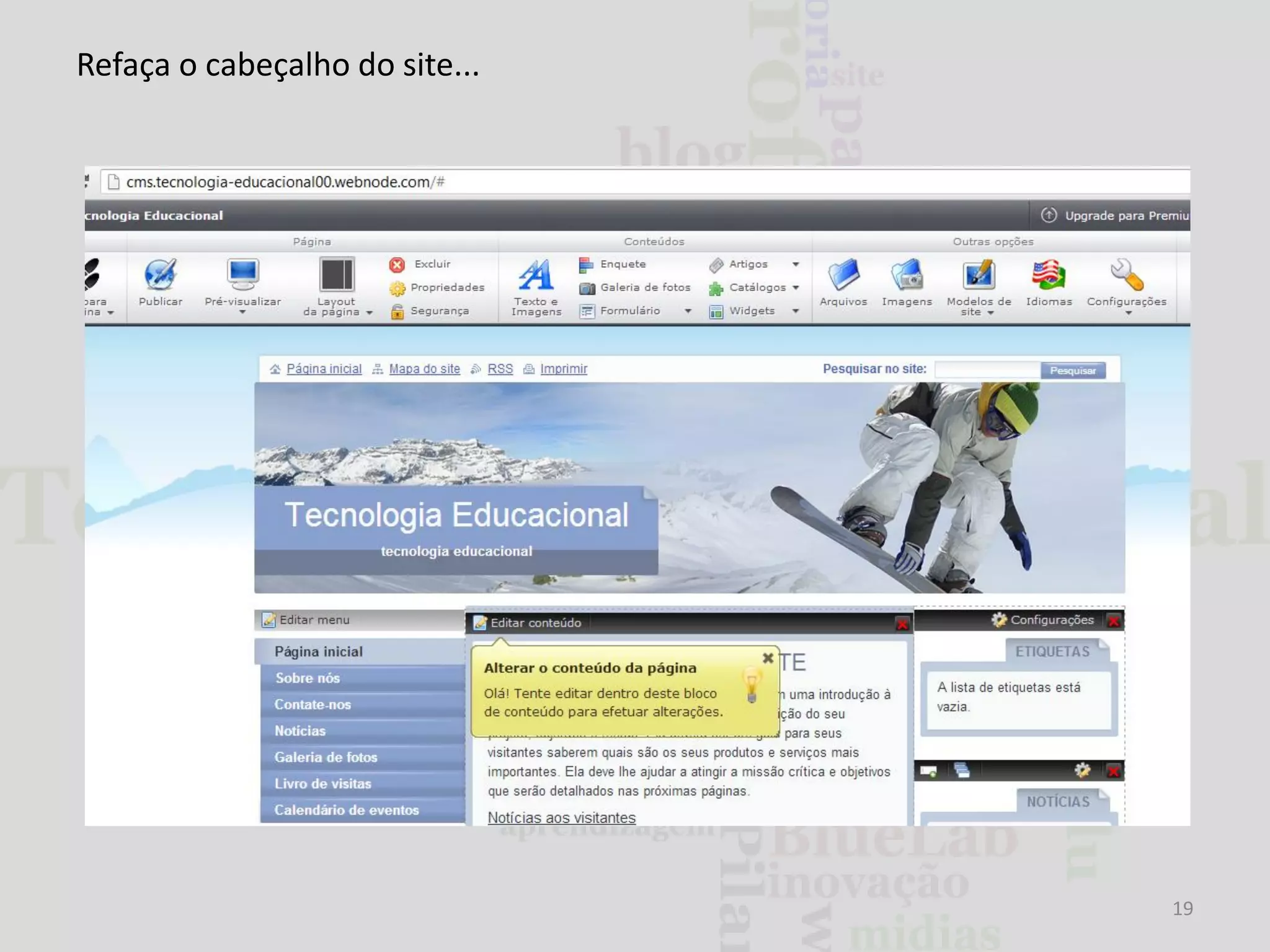Expand the Configurações toolbar dropdown arrow
This screenshot has width=1270, height=952.
pyautogui.click(x=1129, y=313)
